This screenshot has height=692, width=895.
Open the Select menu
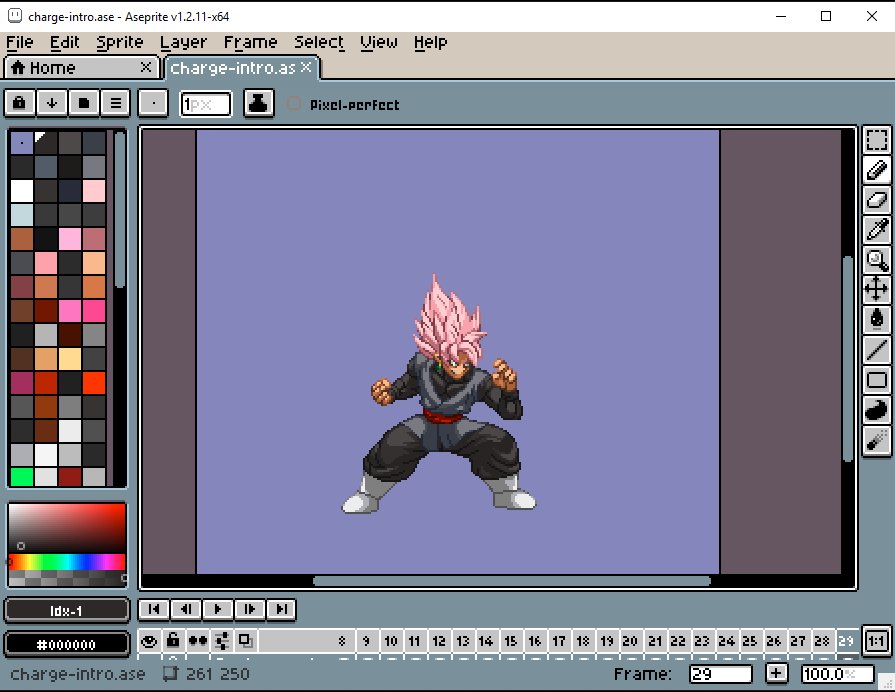[x=319, y=42]
